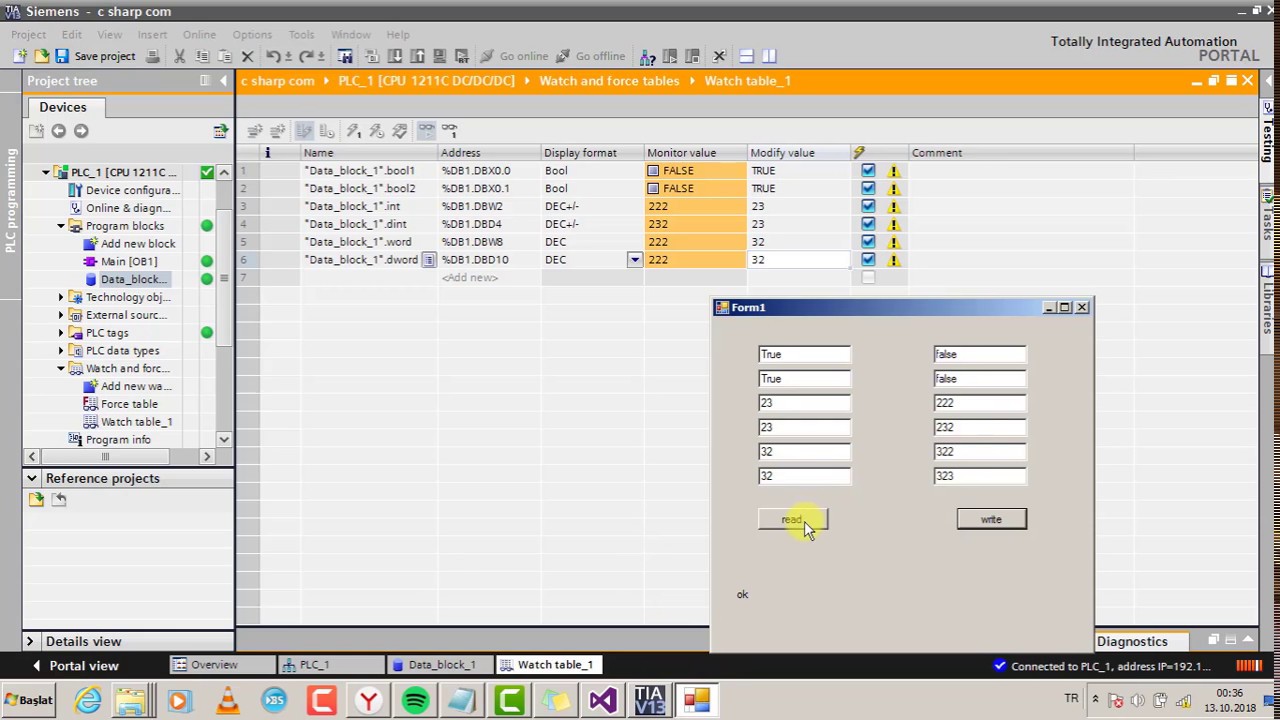Click the write button in Form1

pos(991,519)
